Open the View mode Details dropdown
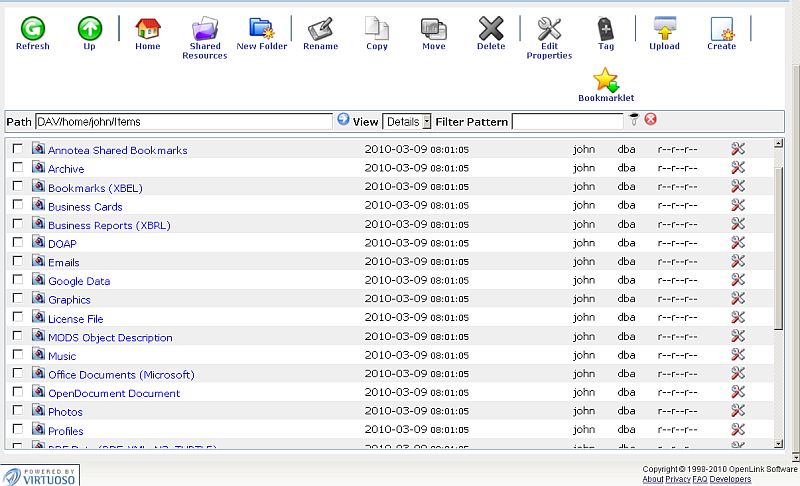800x486 pixels. [x=407, y=121]
